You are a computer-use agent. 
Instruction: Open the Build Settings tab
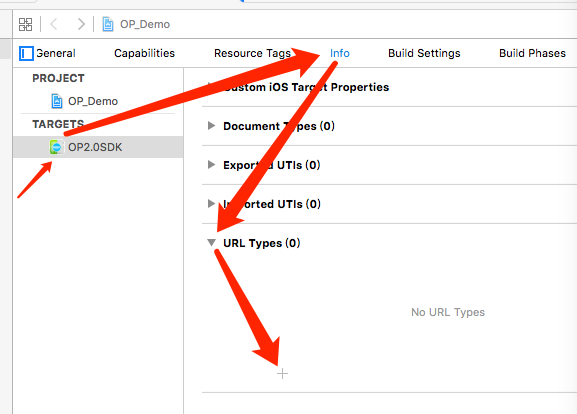424,53
